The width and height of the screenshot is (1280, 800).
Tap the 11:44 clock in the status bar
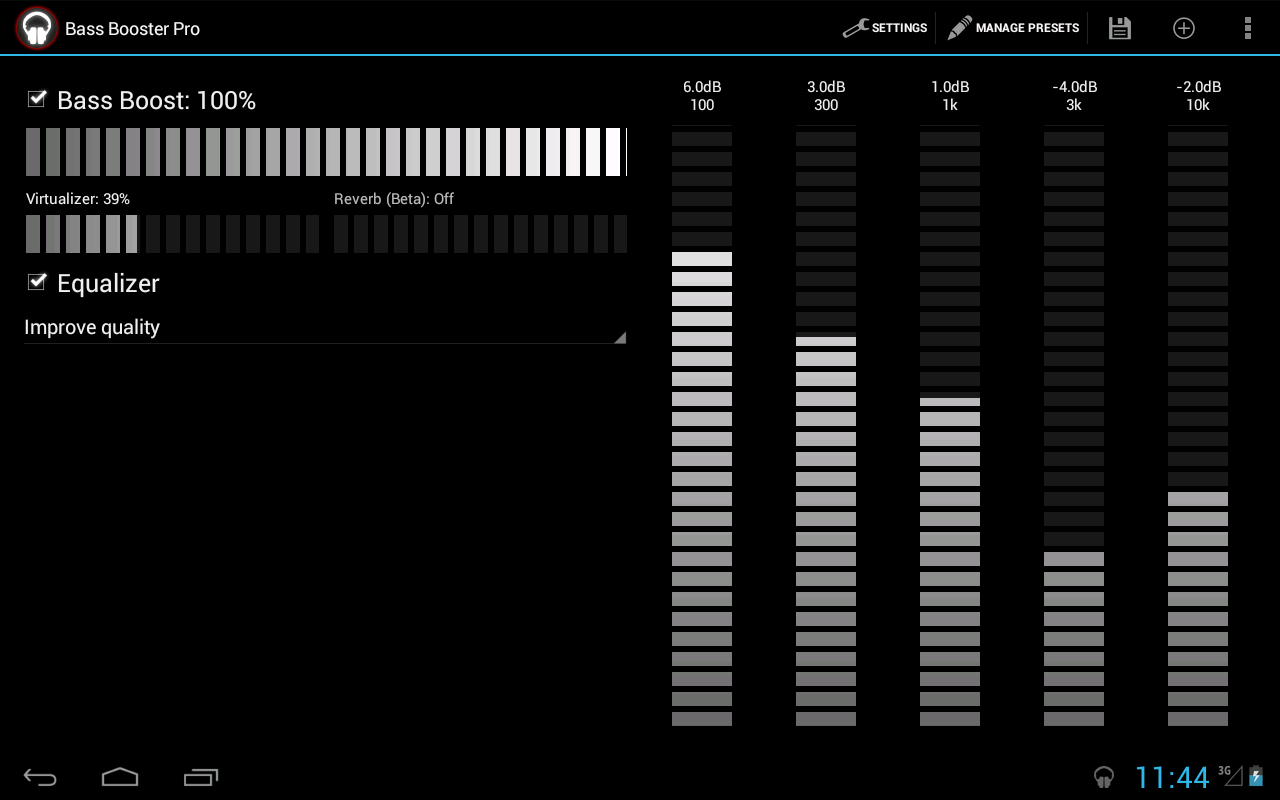1172,777
